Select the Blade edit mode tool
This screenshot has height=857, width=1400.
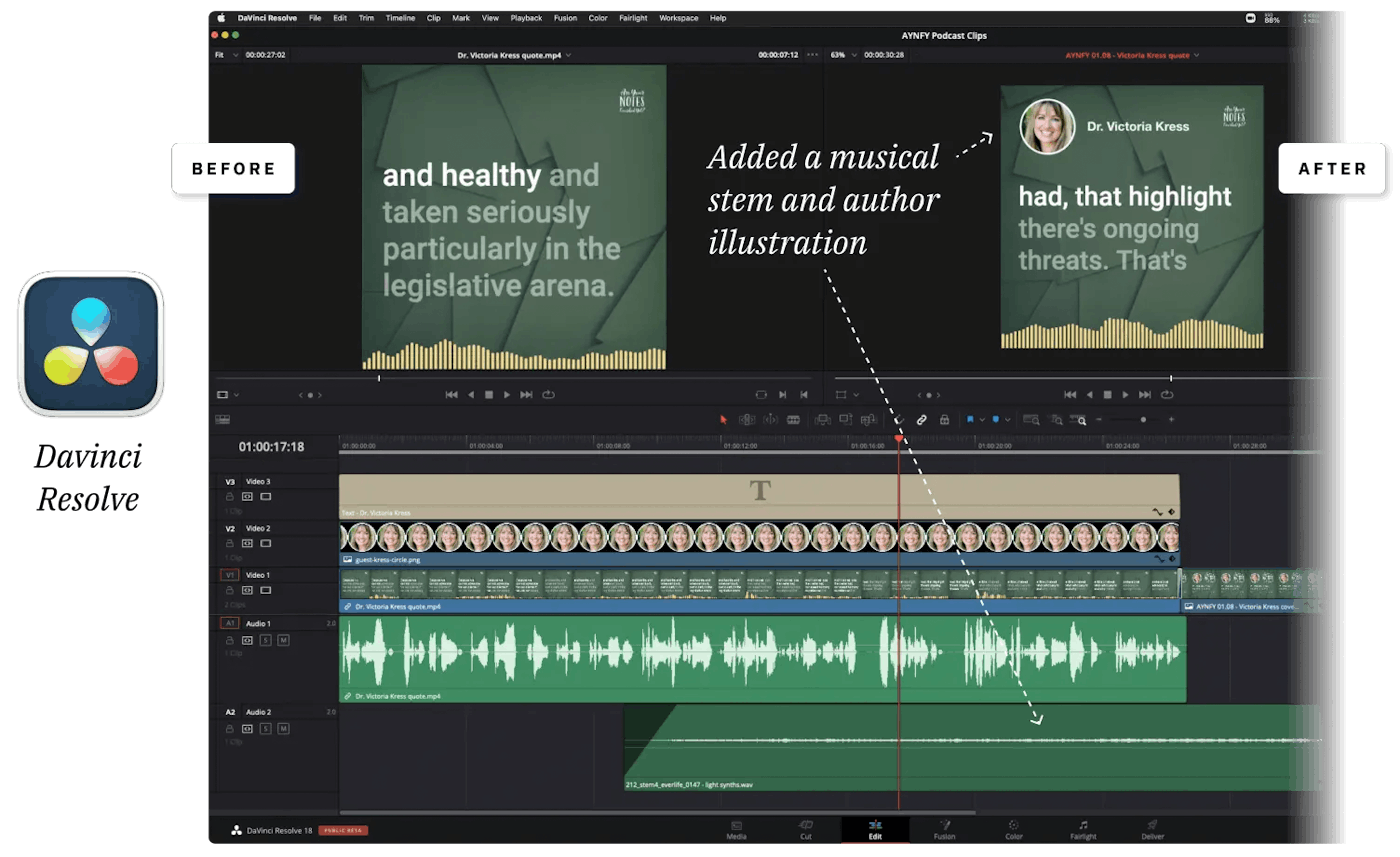(795, 419)
